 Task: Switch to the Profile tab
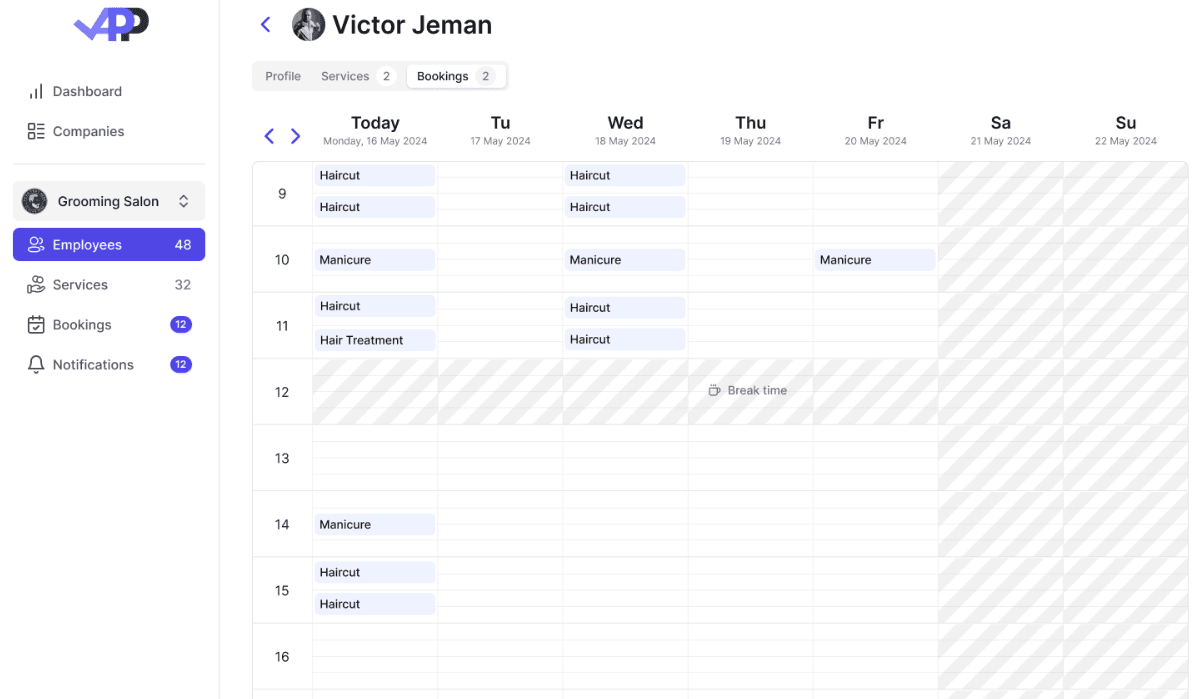click(282, 75)
